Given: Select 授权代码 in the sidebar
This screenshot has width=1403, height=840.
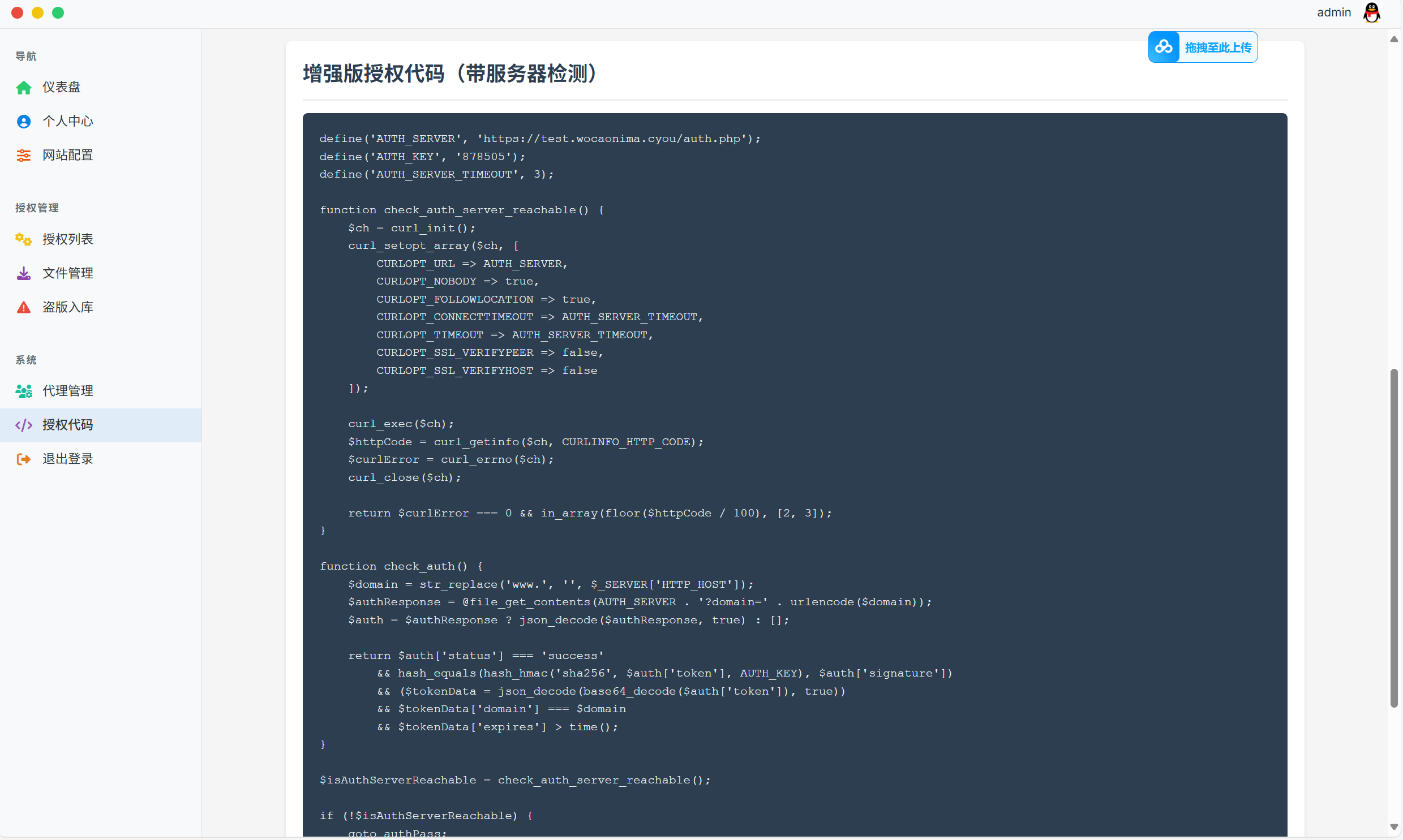Looking at the screenshot, I should [67, 425].
